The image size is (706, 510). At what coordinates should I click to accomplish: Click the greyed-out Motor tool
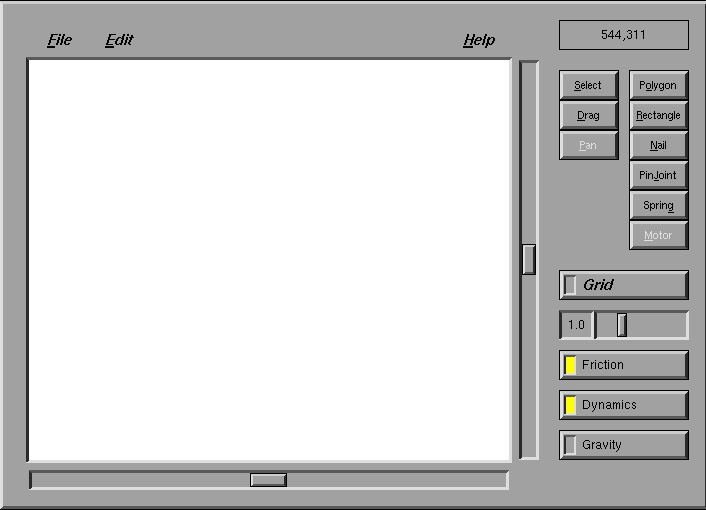658,235
